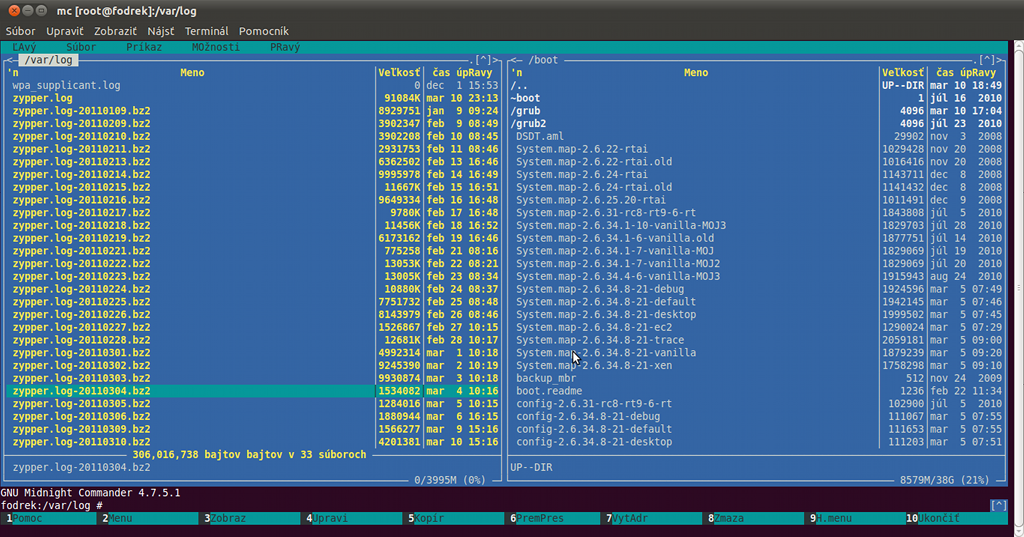Click F1 Pomoc button

49,518
